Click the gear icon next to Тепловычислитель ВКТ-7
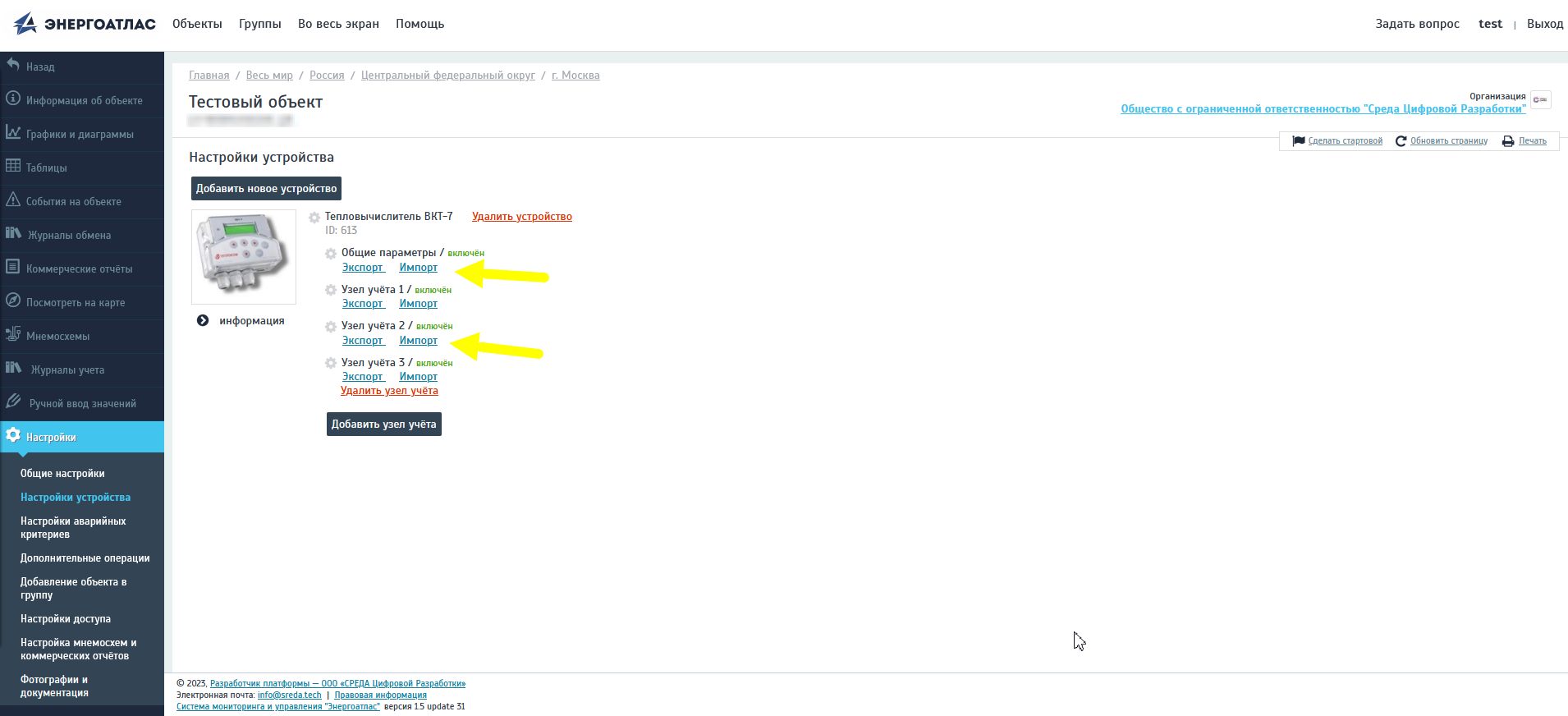The height and width of the screenshot is (716, 1568). point(314,218)
